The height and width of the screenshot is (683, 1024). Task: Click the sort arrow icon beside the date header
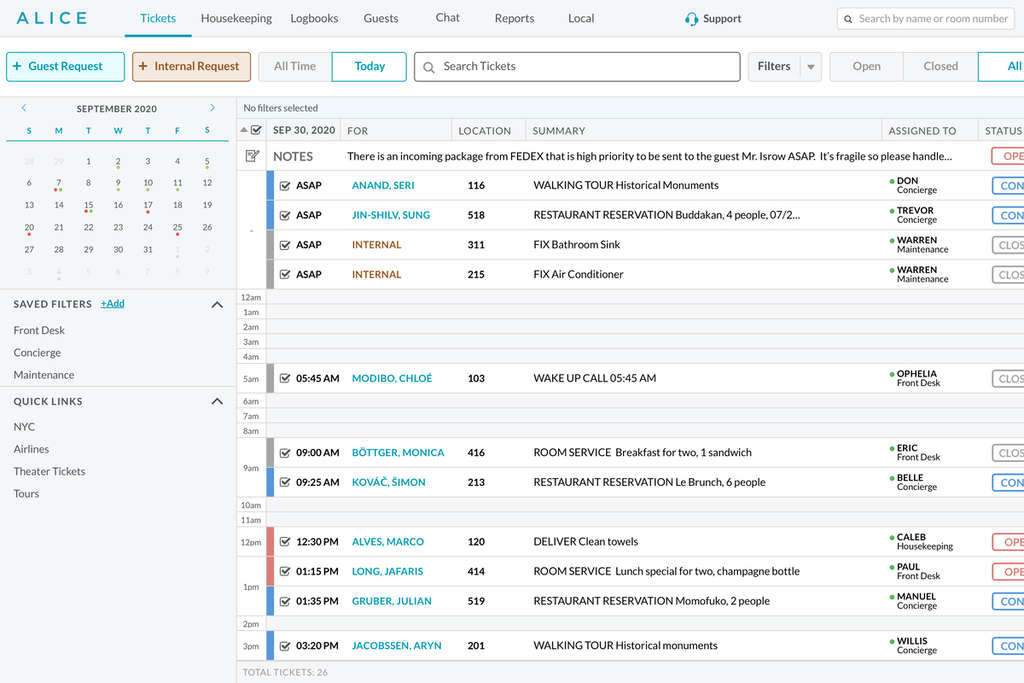click(x=244, y=130)
